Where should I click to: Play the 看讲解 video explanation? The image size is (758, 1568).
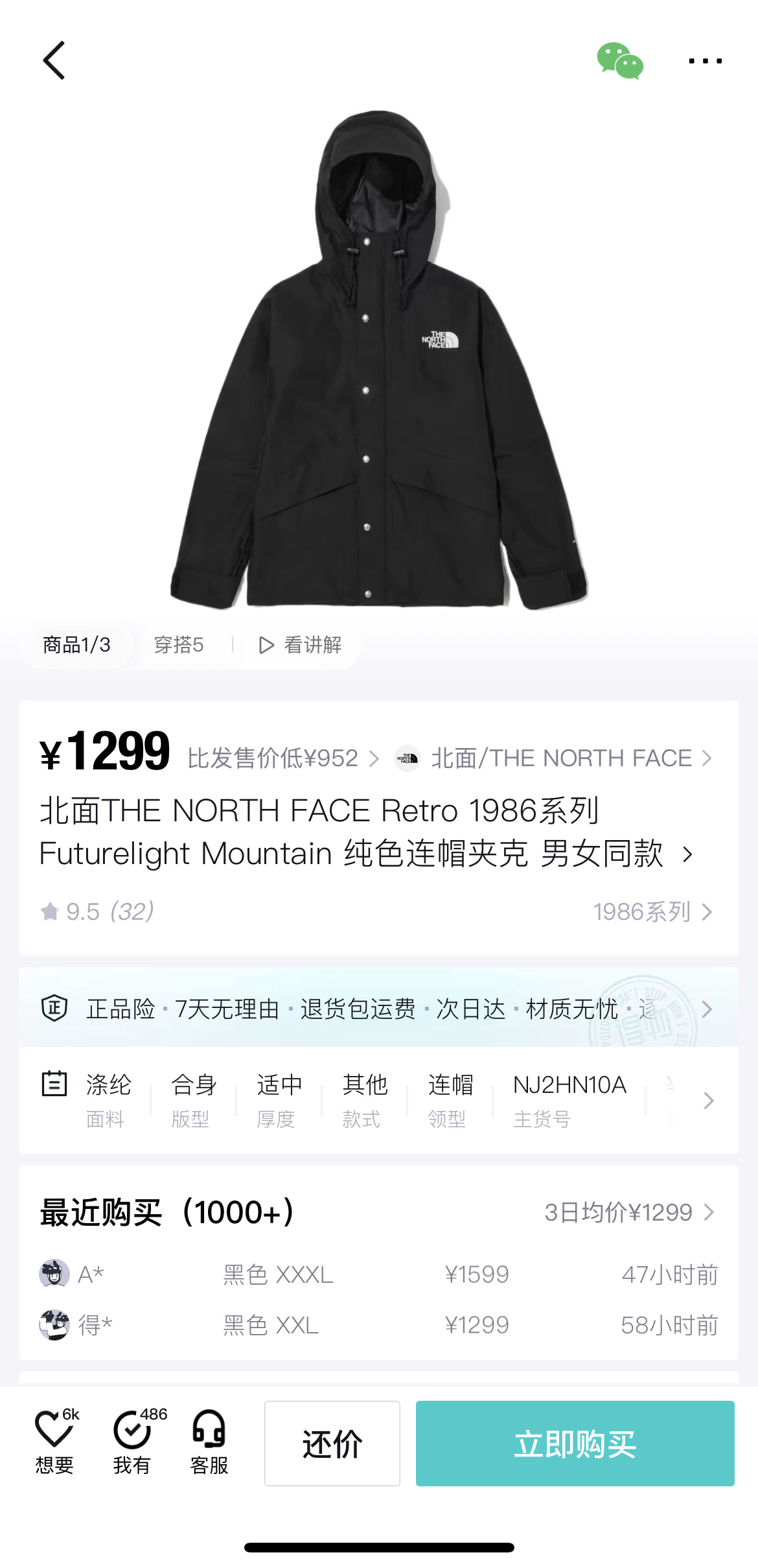click(x=300, y=645)
